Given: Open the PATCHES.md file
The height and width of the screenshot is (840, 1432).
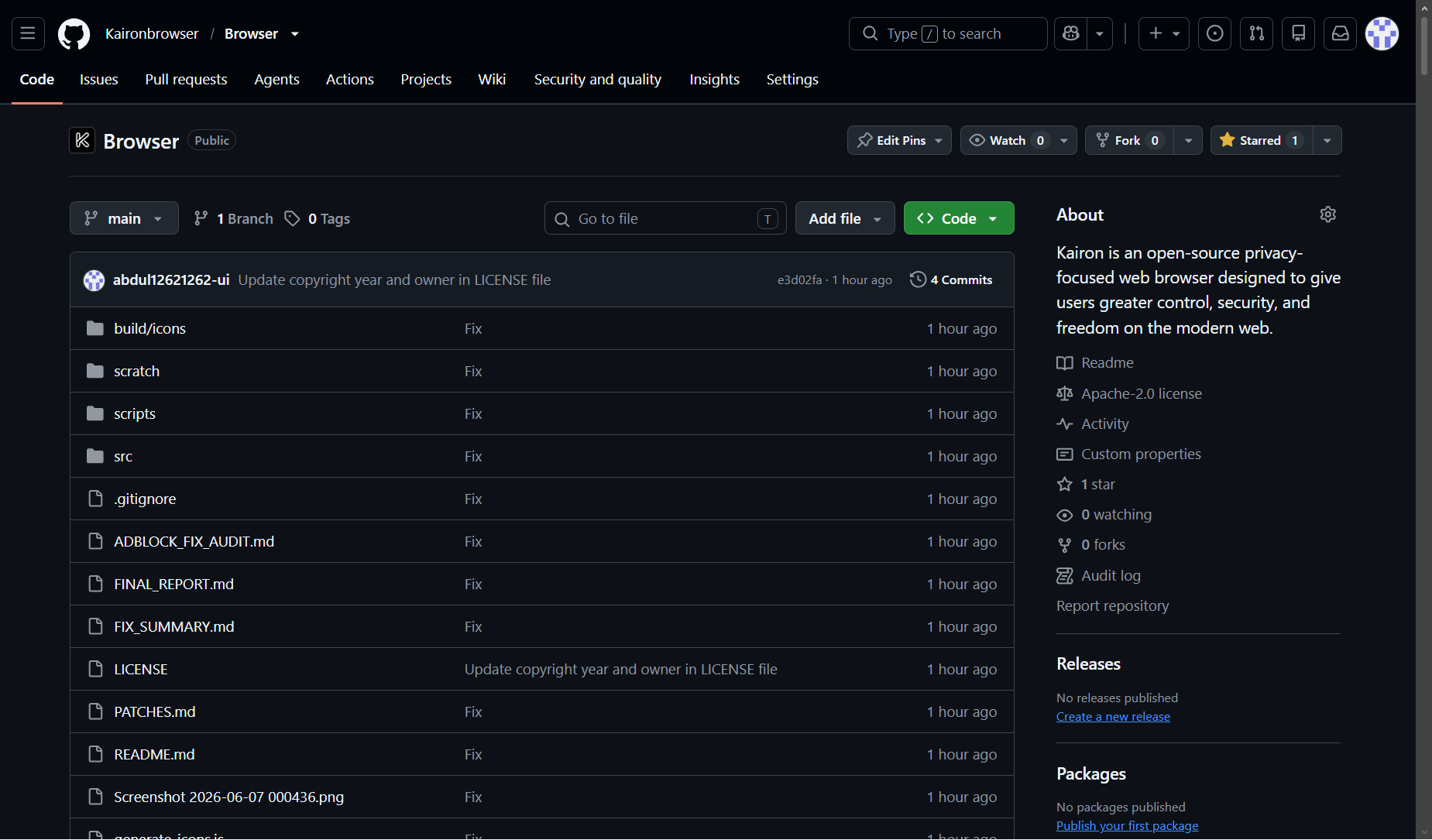Looking at the screenshot, I should tap(154, 711).
